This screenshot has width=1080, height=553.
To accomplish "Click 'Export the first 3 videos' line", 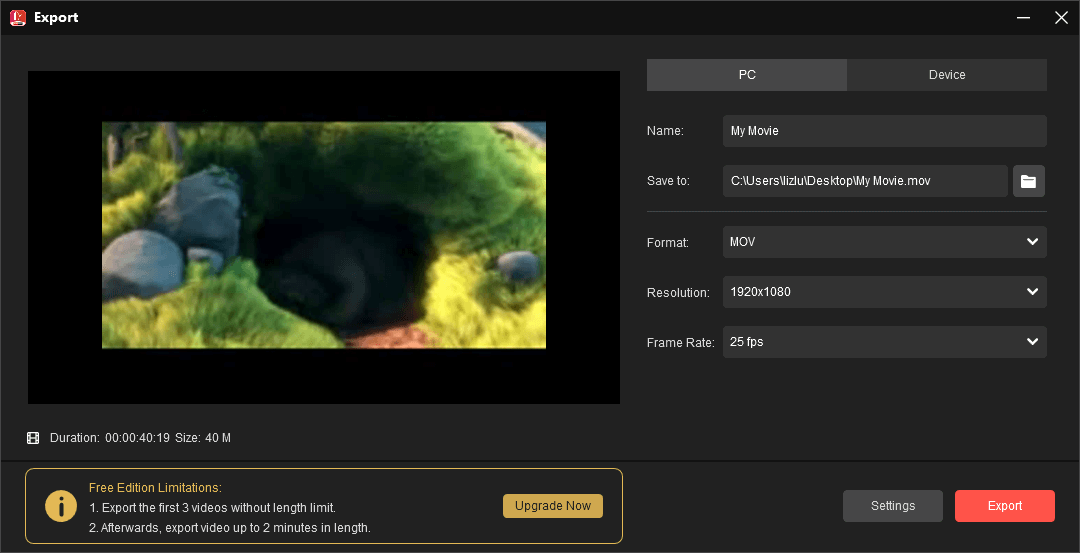I will tap(212, 508).
